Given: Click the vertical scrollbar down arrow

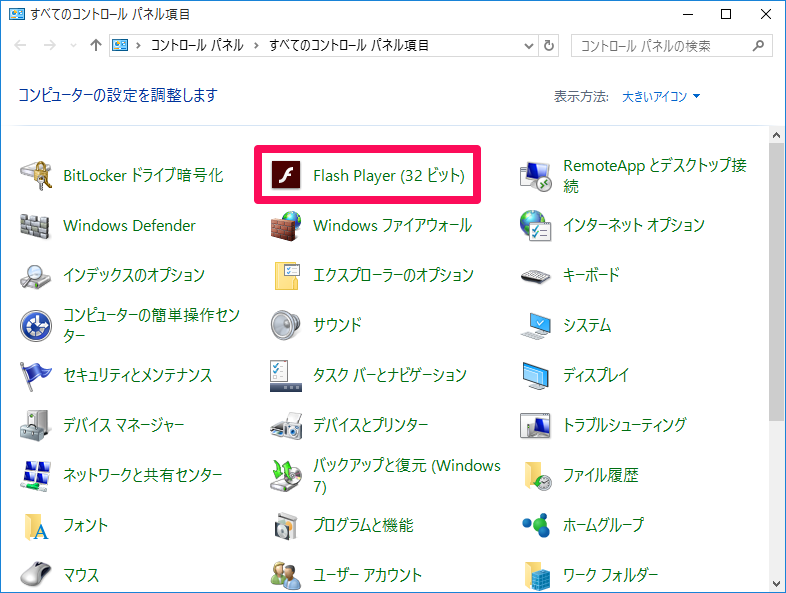Looking at the screenshot, I should [x=776, y=584].
